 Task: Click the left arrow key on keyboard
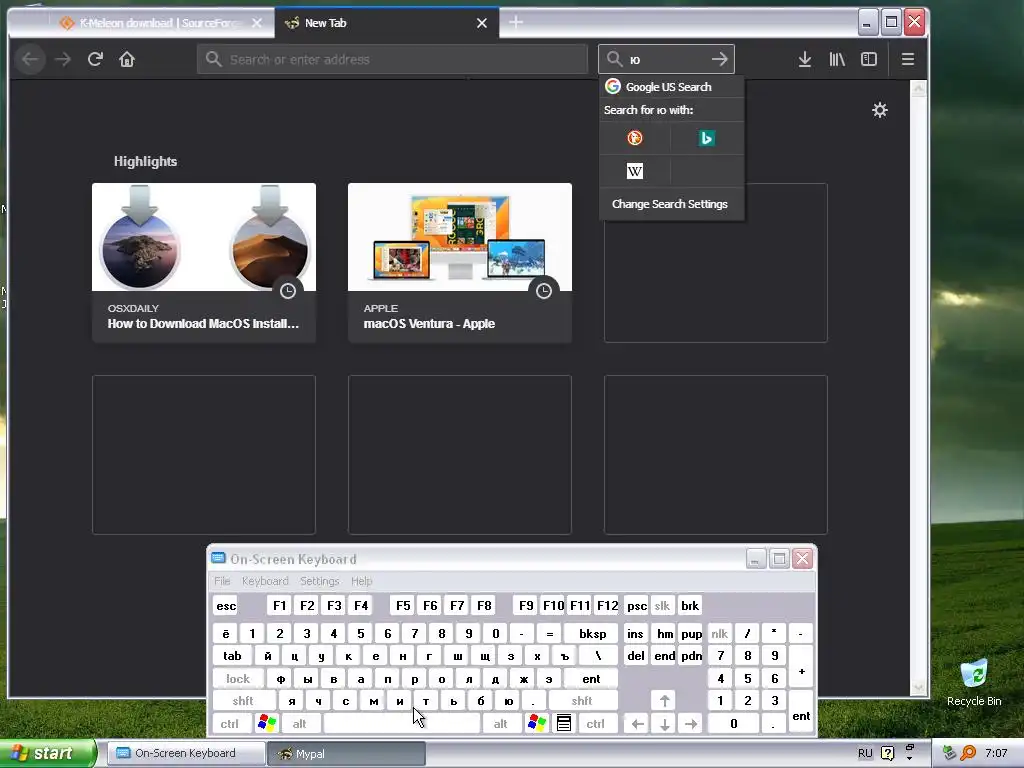click(638, 723)
